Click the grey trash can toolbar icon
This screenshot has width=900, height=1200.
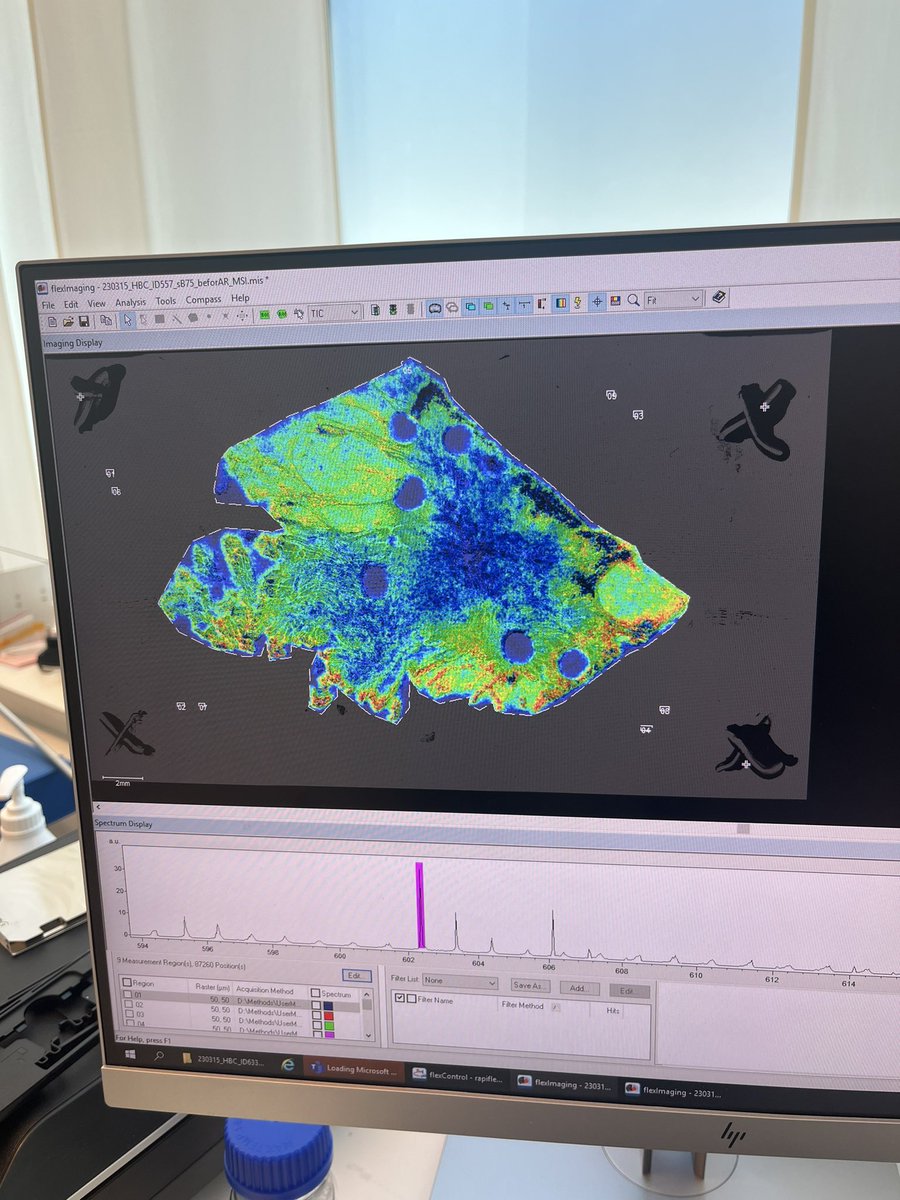(410, 310)
